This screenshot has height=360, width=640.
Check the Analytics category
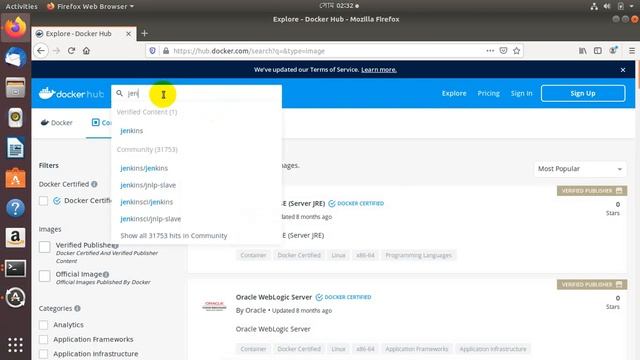tap(43, 325)
